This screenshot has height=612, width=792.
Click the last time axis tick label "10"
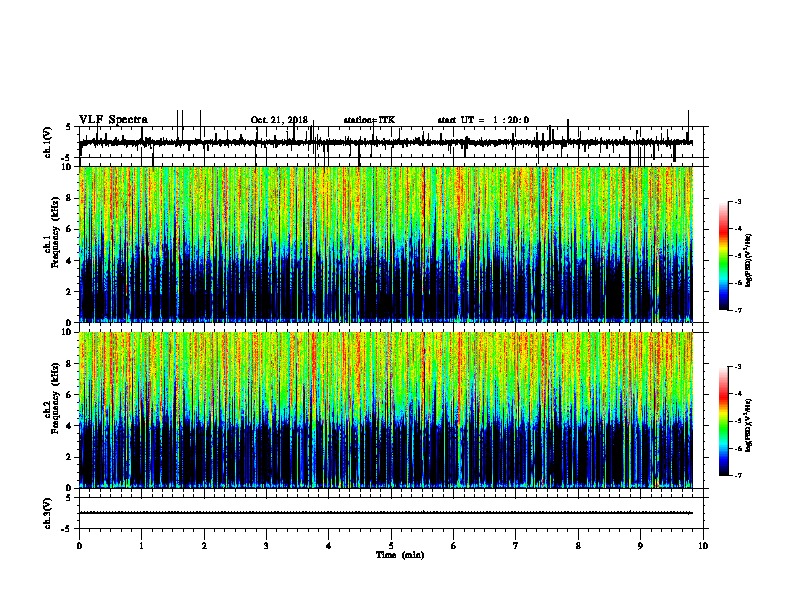click(x=703, y=546)
